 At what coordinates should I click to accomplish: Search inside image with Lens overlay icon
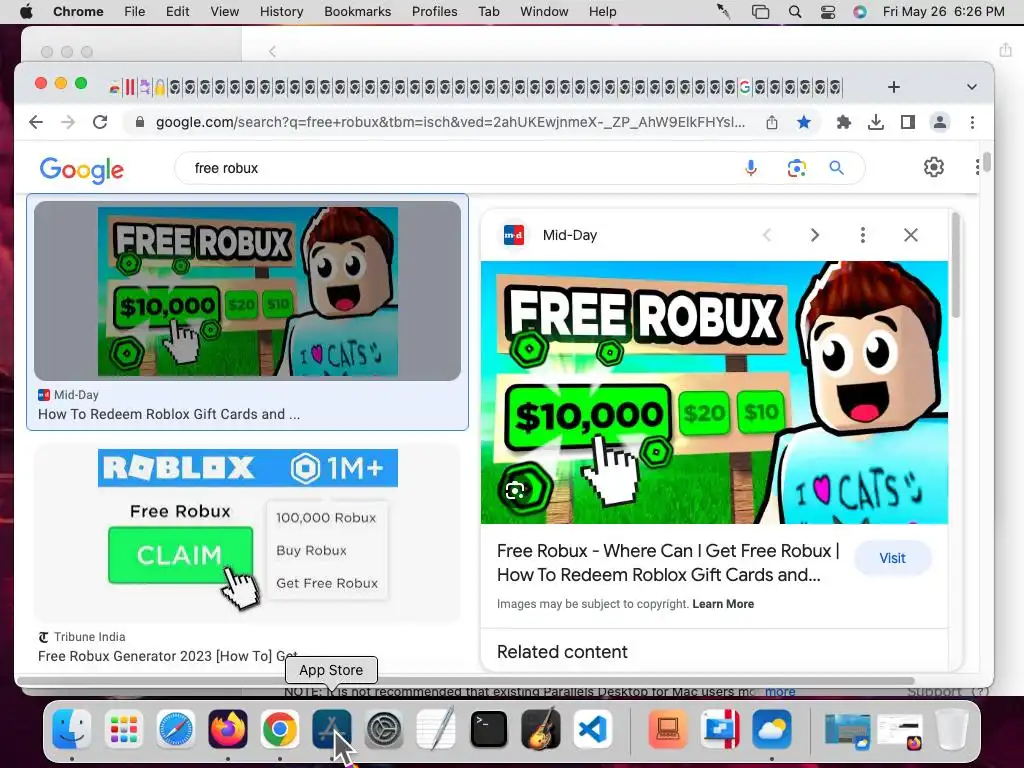515,490
